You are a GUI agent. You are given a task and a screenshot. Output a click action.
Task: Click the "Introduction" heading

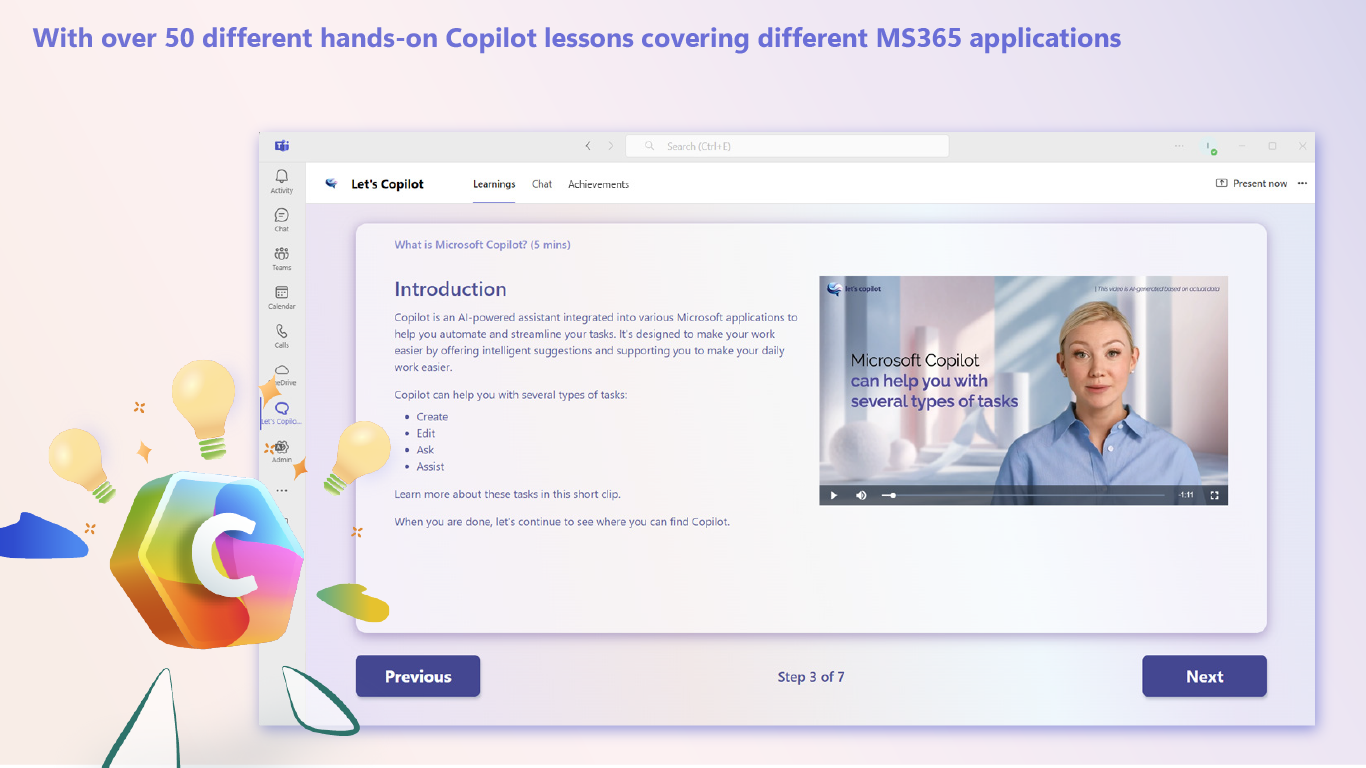(450, 289)
